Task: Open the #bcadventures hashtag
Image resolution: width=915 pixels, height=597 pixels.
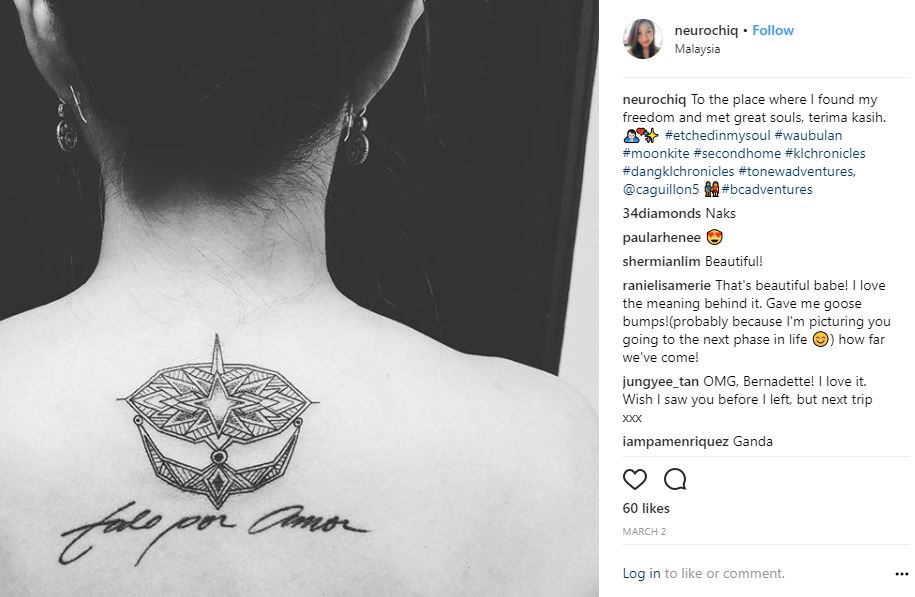Action: point(767,190)
